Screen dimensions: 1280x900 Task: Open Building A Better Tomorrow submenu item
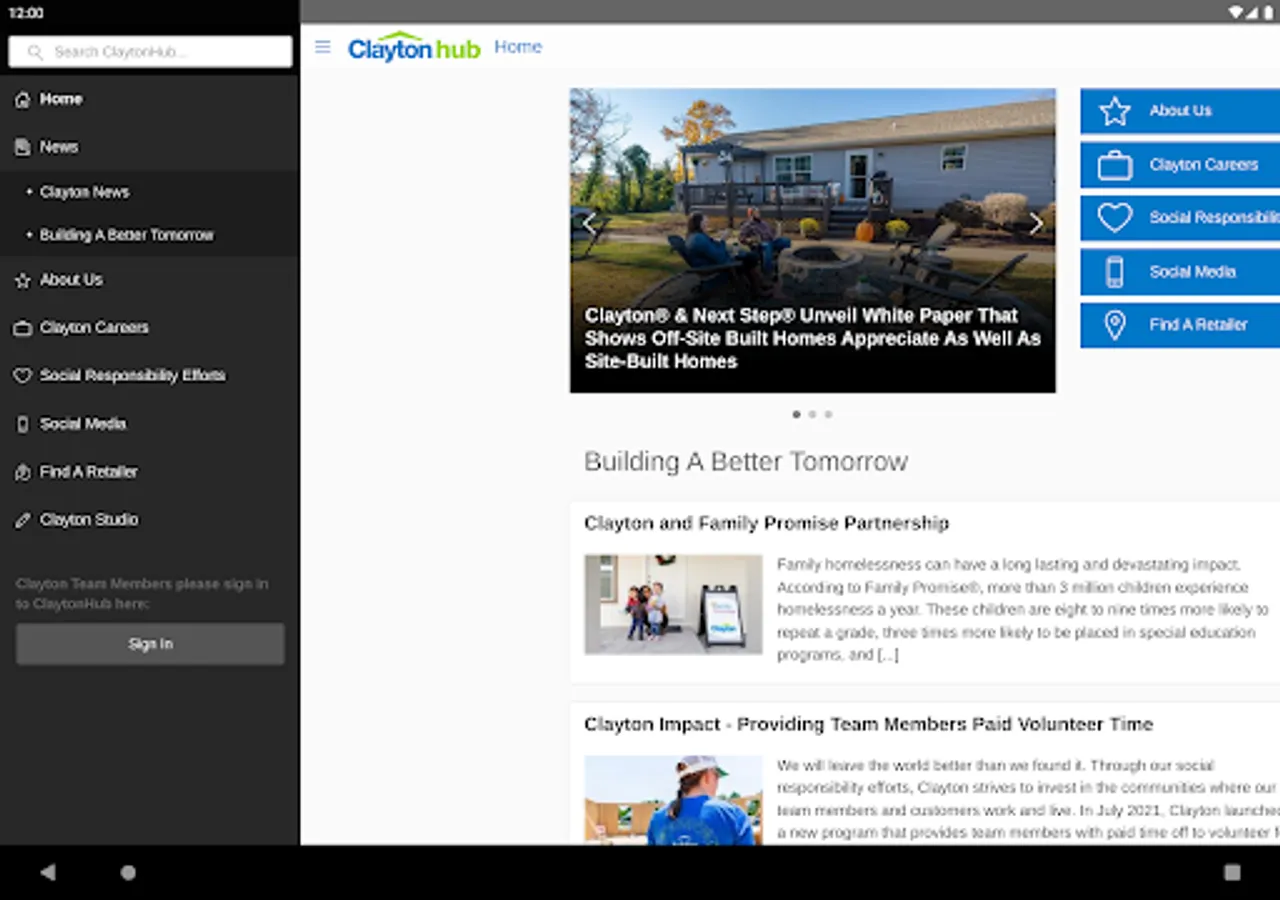tap(150, 235)
